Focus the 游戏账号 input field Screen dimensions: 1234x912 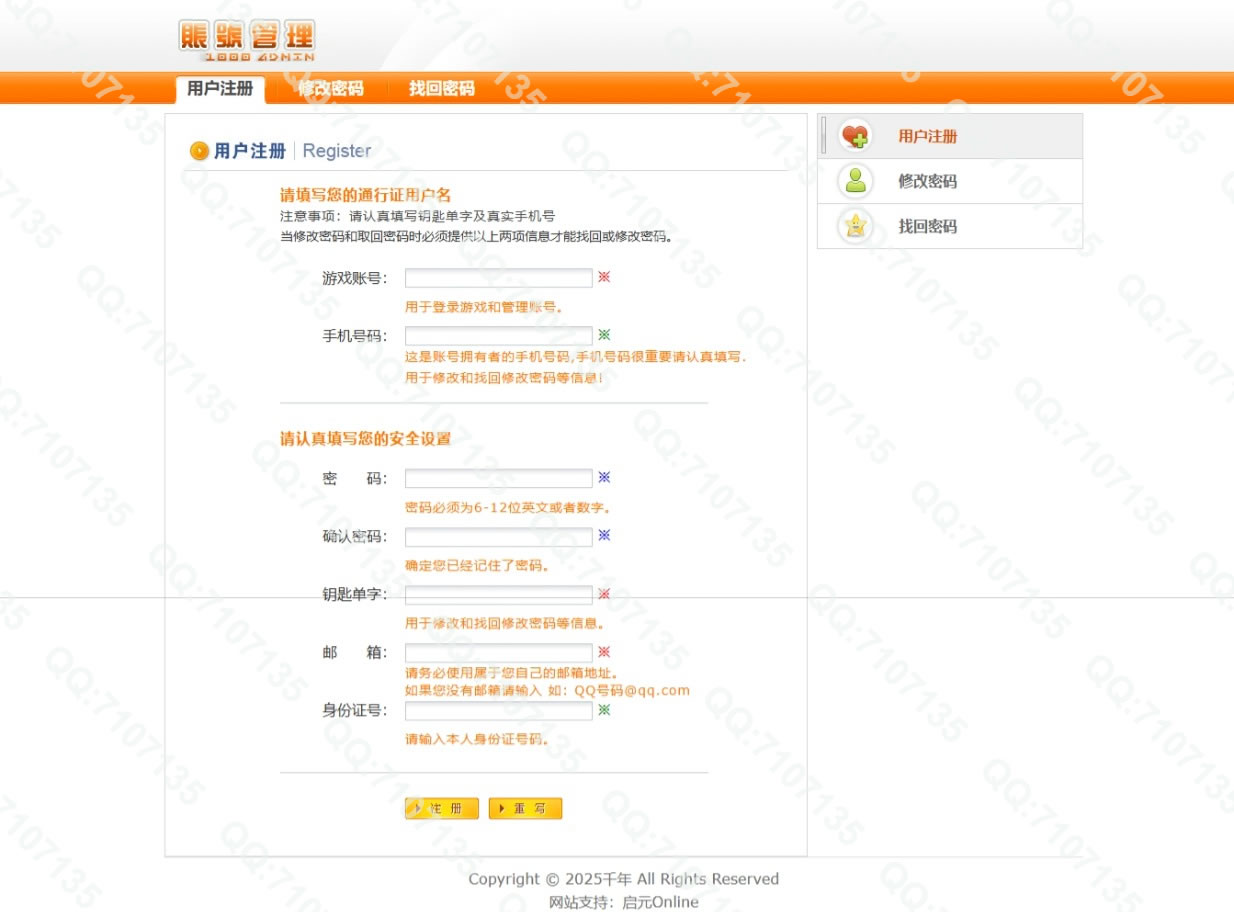pyautogui.click(x=498, y=278)
